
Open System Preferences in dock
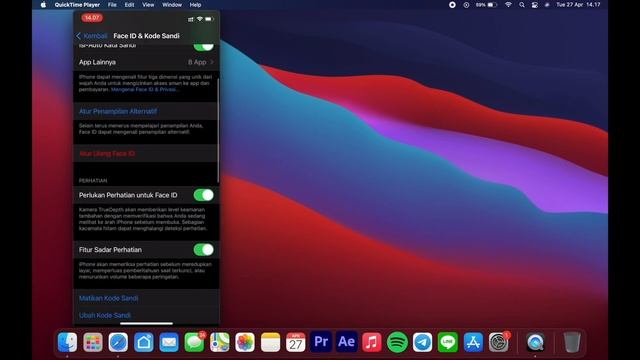(499, 342)
